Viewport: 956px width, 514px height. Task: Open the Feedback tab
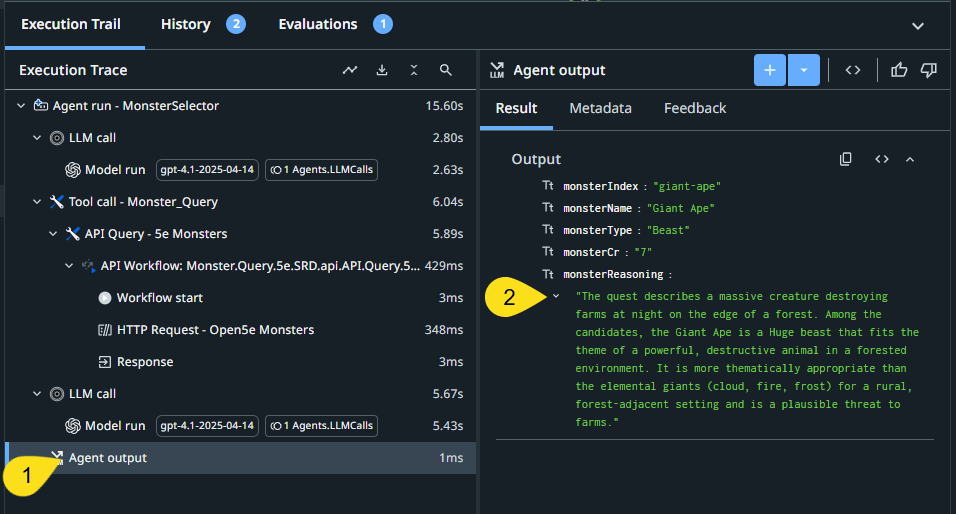(x=695, y=109)
